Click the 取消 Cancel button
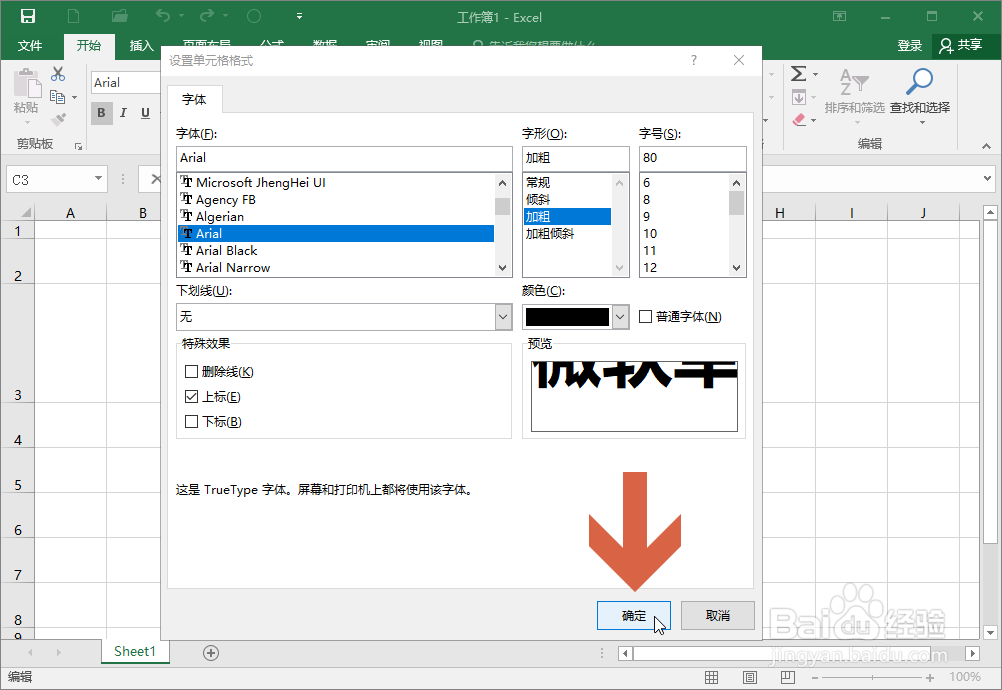Screen dimensions: 1002x690 [x=717, y=615]
